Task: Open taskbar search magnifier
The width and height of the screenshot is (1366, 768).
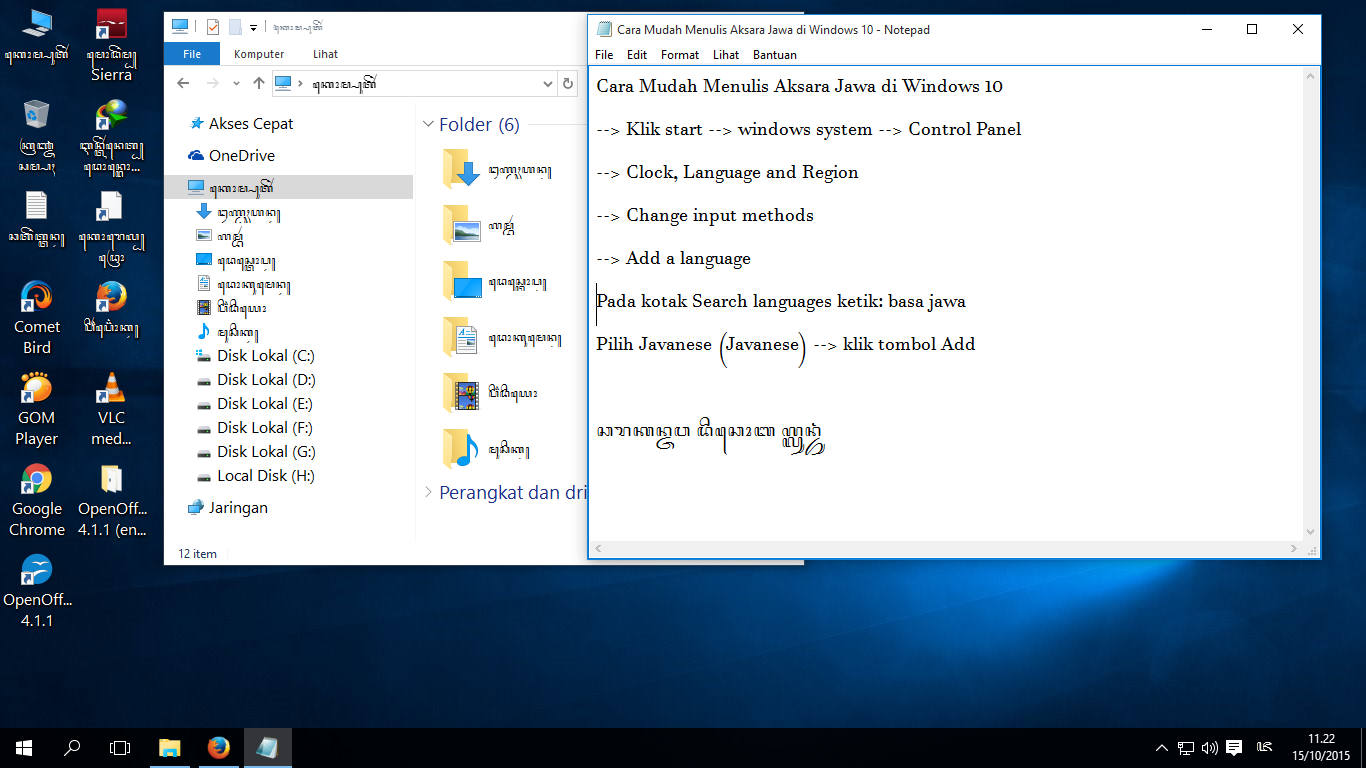Action: point(72,747)
